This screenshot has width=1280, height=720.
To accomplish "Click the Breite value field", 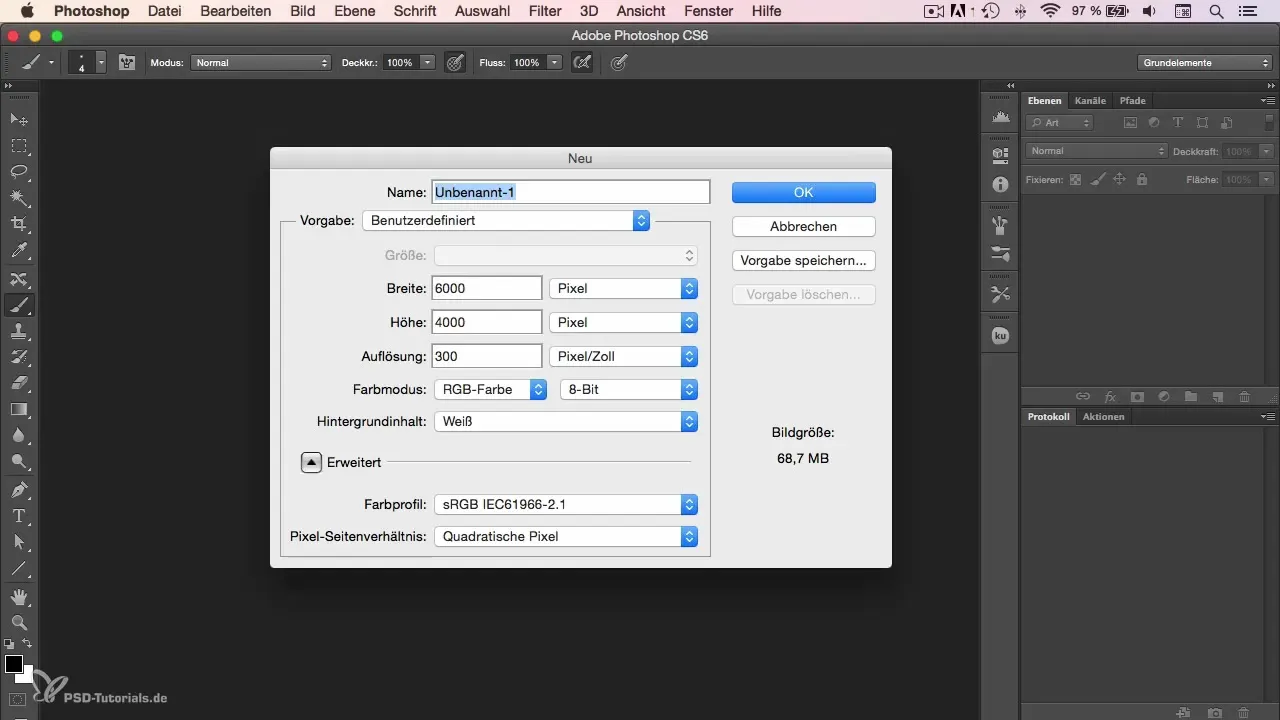I will coord(487,288).
